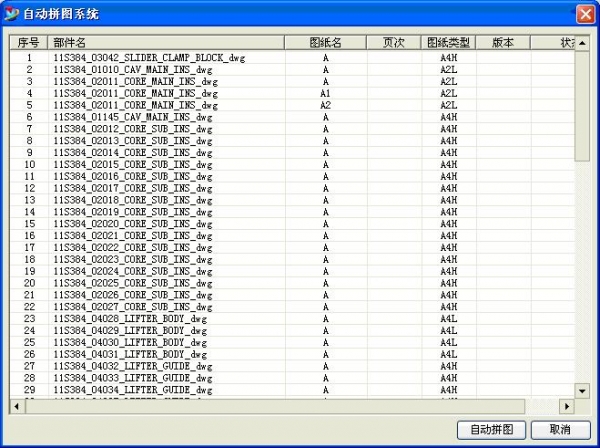The height and width of the screenshot is (448, 600).
Task: Click the 自动拼图 button
Action: click(491, 429)
